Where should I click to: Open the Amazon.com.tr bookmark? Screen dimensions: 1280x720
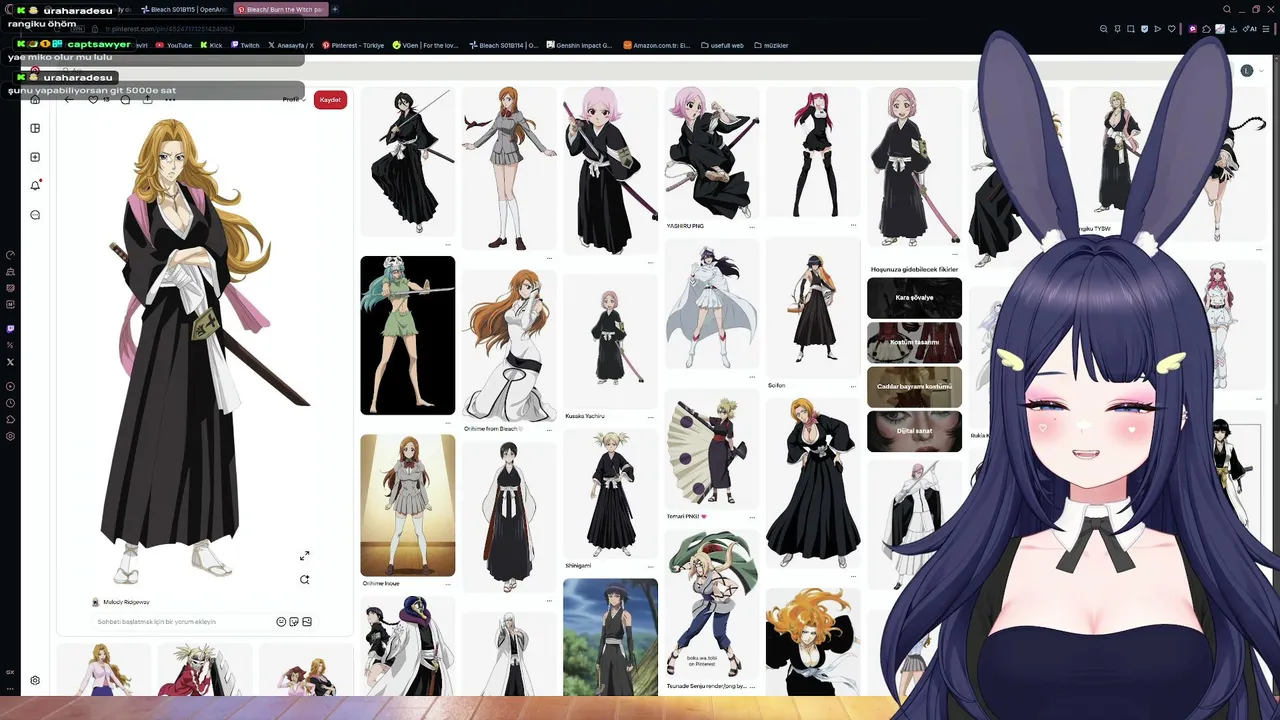click(x=657, y=45)
